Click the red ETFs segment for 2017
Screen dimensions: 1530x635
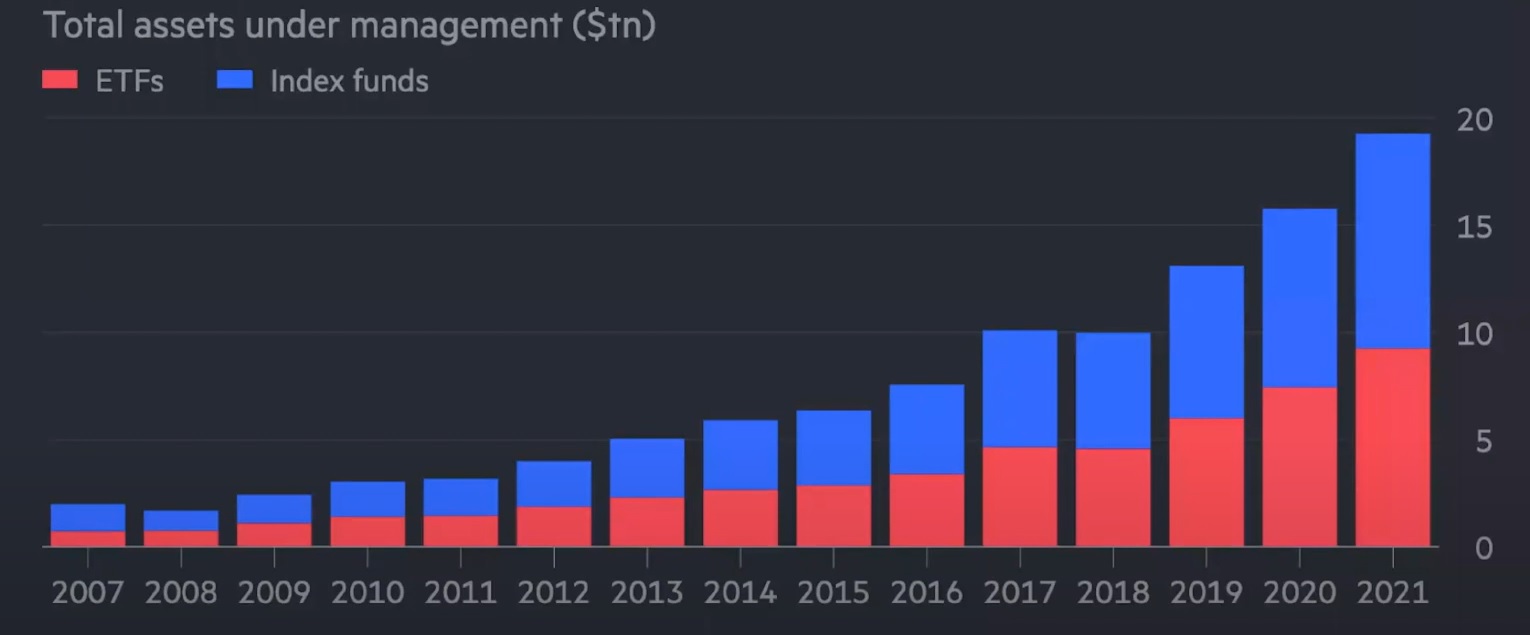pyautogui.click(x=1020, y=497)
